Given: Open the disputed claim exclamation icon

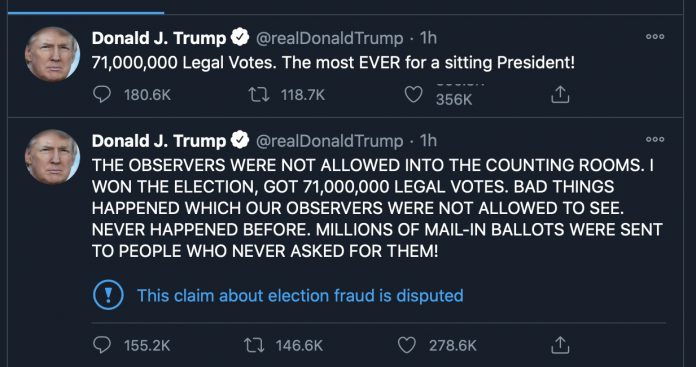Looking at the screenshot, I should point(108,295).
